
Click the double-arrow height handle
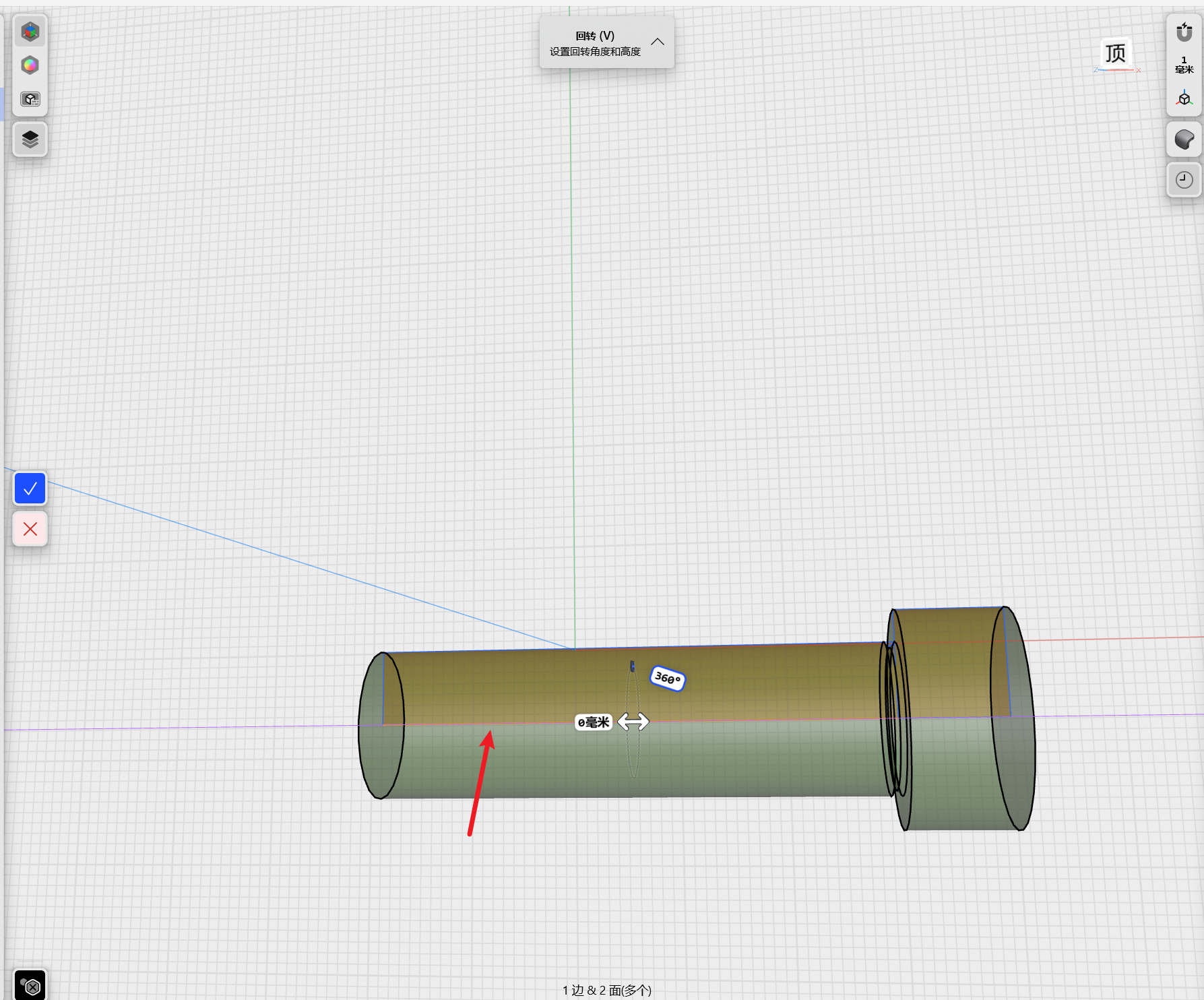633,722
